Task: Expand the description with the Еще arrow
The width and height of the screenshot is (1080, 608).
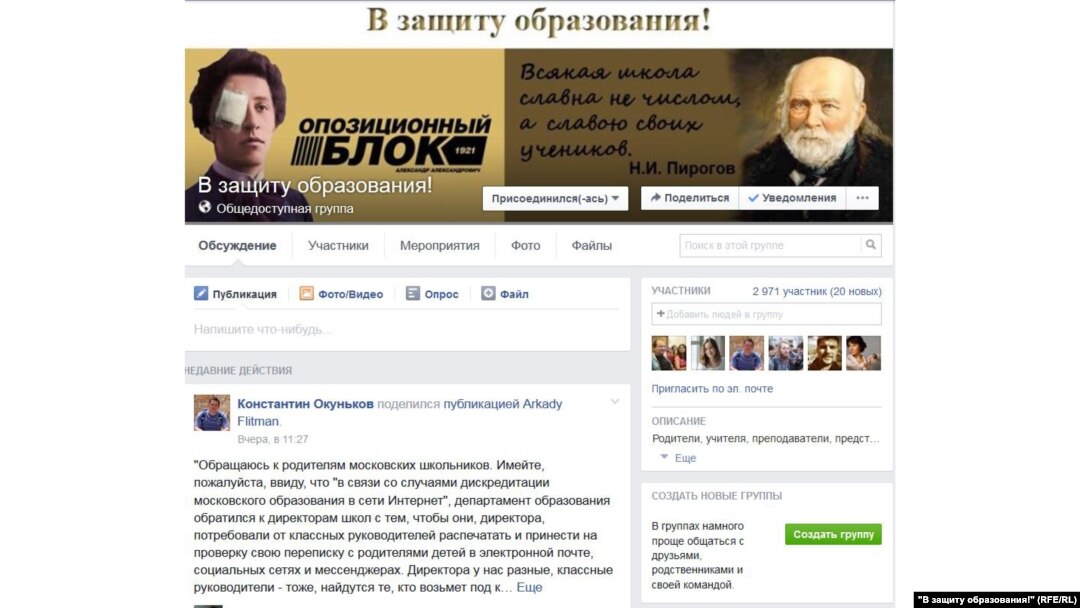Action: coord(678,458)
